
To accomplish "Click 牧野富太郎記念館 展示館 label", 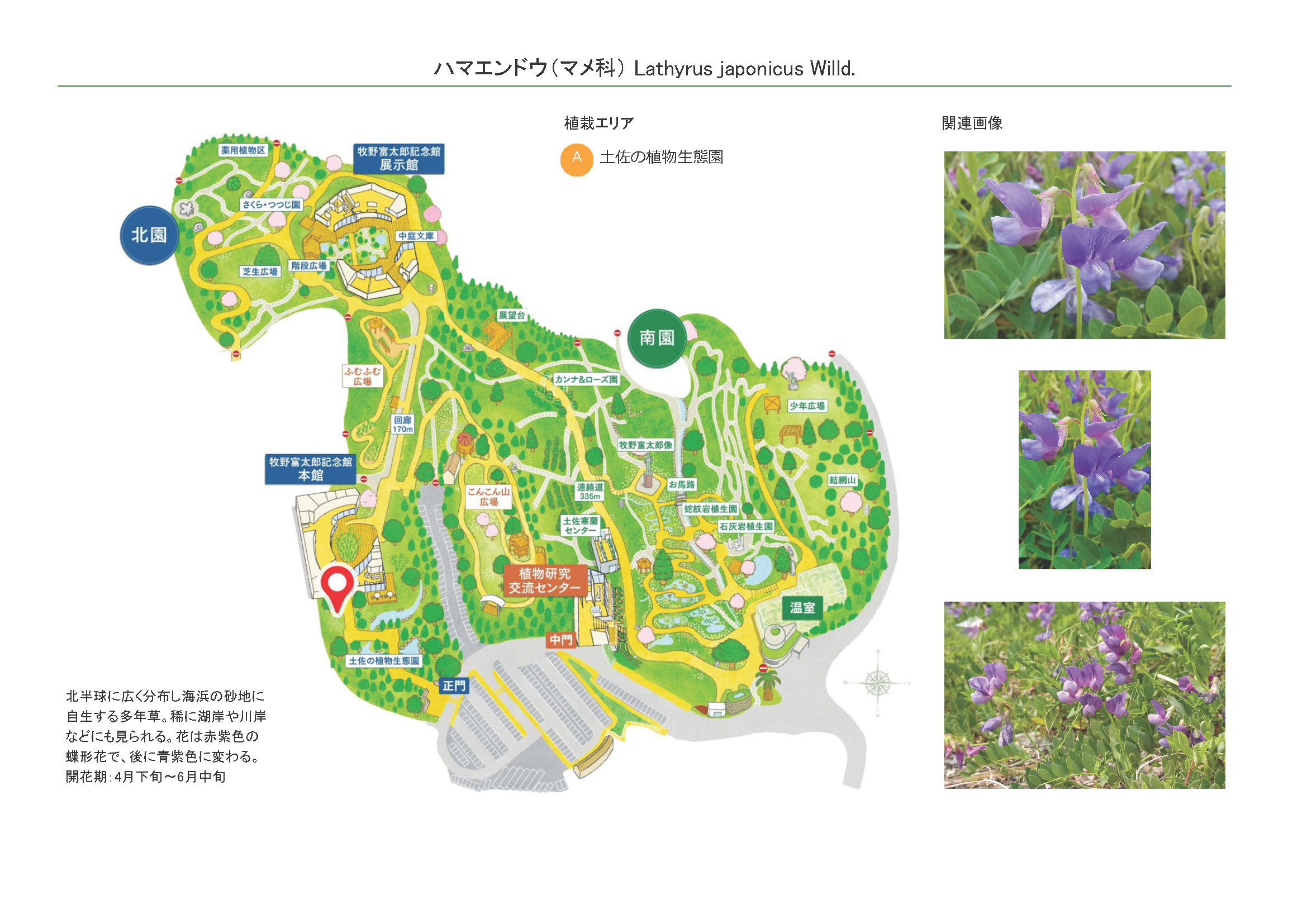I will 398,158.
